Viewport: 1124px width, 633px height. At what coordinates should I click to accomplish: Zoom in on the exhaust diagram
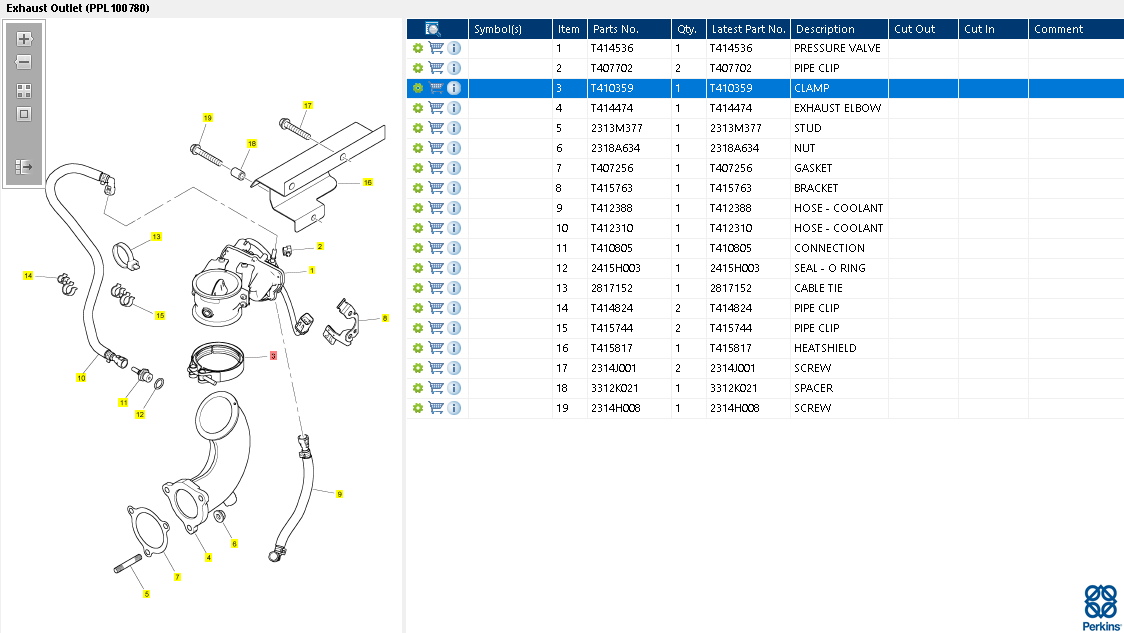click(24, 39)
